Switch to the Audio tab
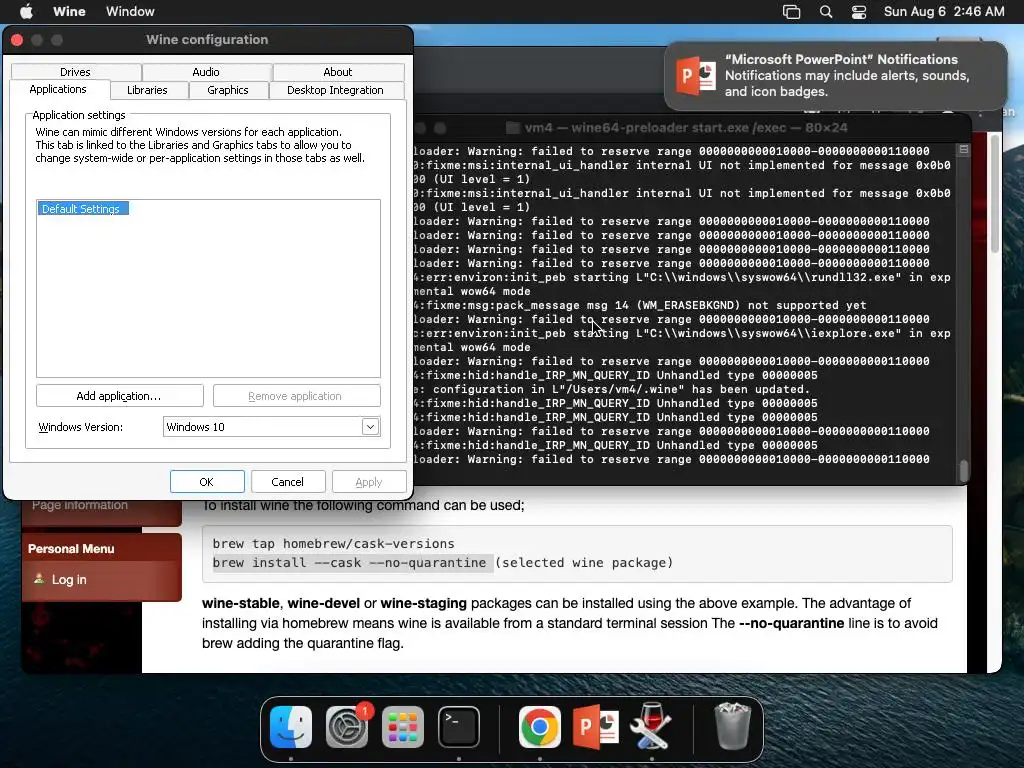The width and height of the screenshot is (1024, 768). [206, 72]
